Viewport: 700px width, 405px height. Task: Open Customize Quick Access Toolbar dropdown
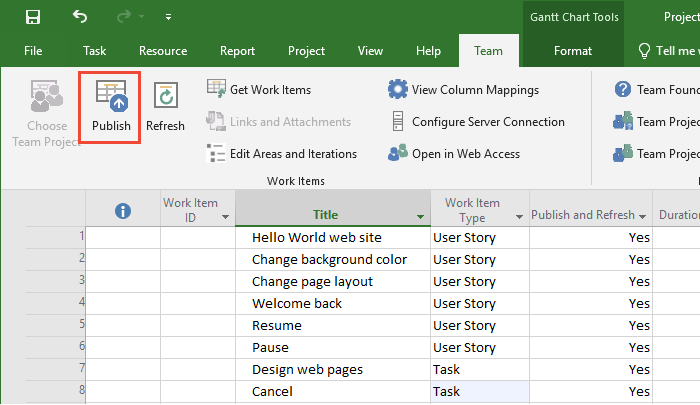168,17
